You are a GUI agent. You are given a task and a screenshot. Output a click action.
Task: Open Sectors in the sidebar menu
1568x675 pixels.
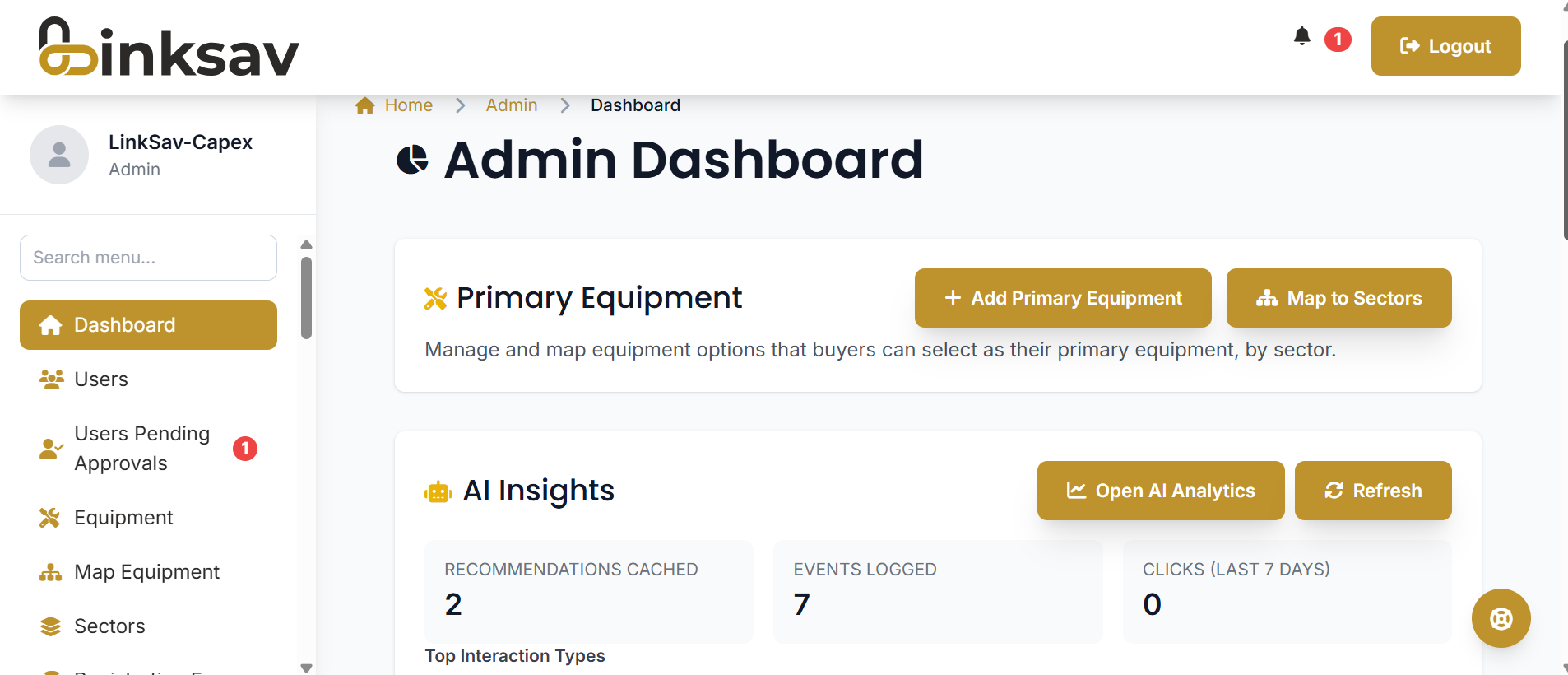[148, 626]
